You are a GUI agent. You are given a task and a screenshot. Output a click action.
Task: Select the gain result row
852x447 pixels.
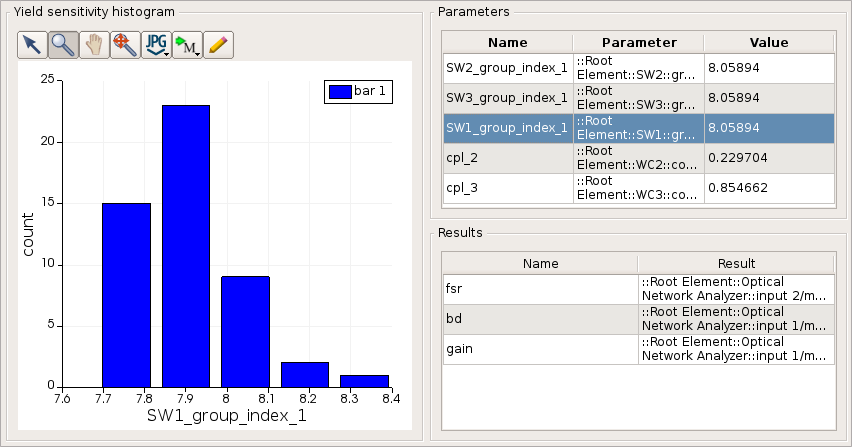639,349
